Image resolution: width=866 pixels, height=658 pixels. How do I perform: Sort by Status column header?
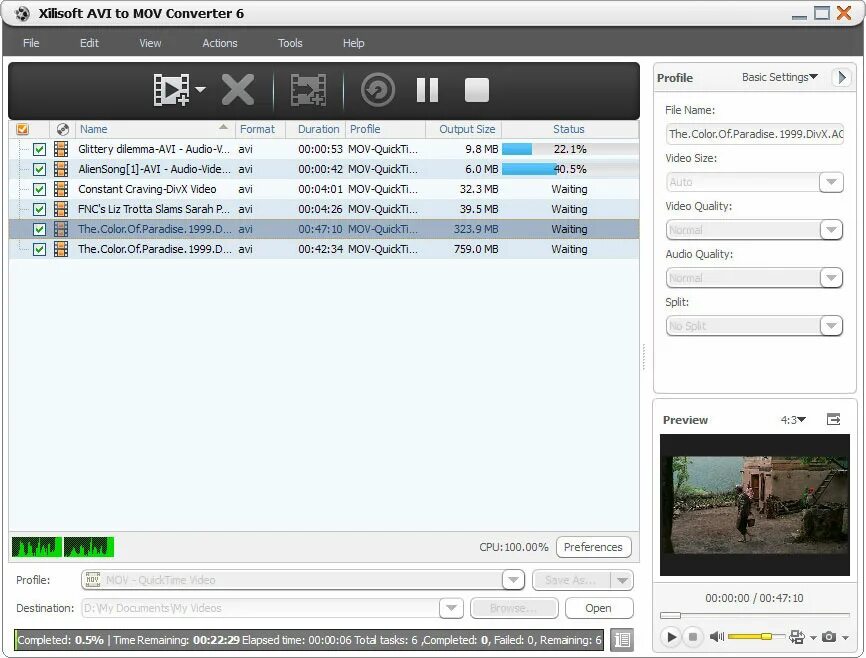pyautogui.click(x=569, y=129)
